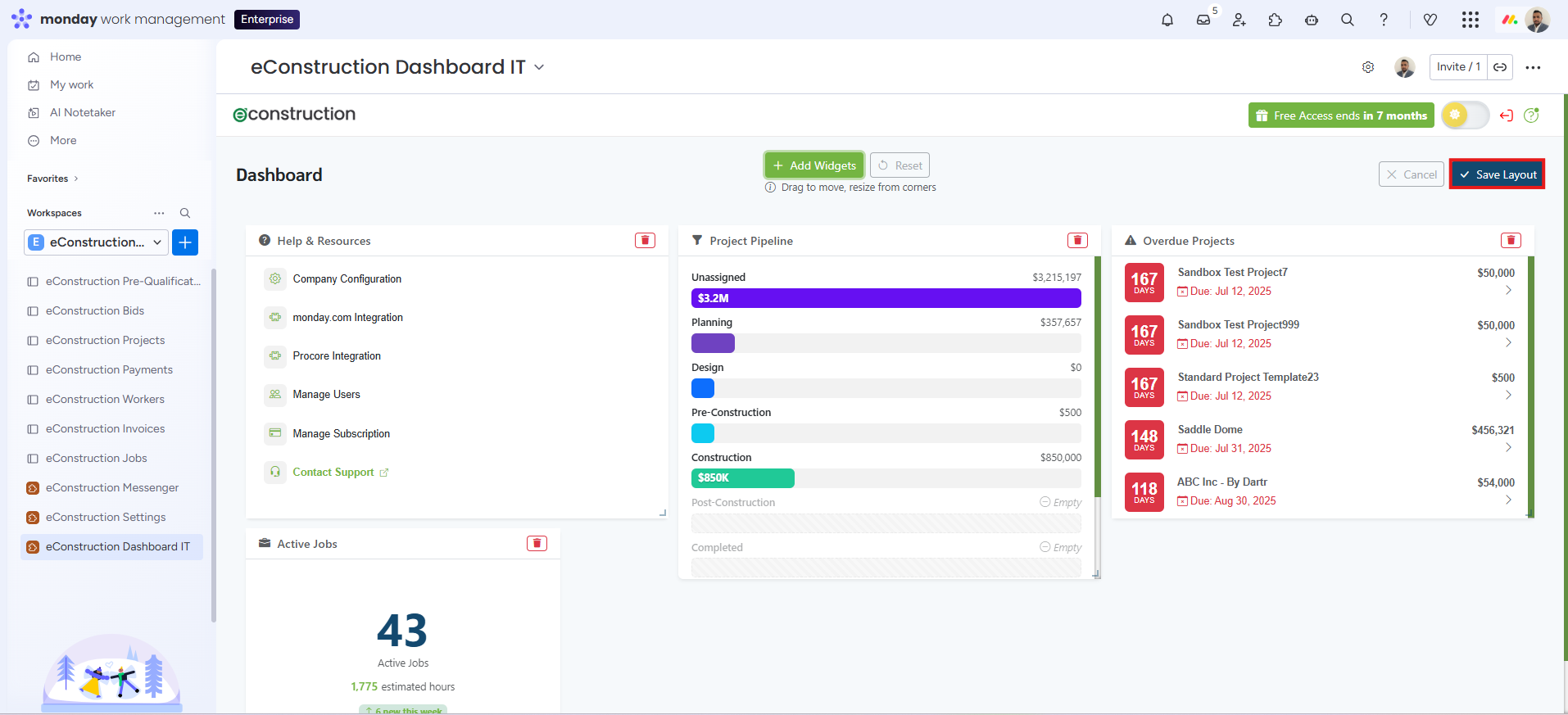The height and width of the screenshot is (715, 1568).
Task: Delete the Project Pipeline widget
Action: (1077, 240)
